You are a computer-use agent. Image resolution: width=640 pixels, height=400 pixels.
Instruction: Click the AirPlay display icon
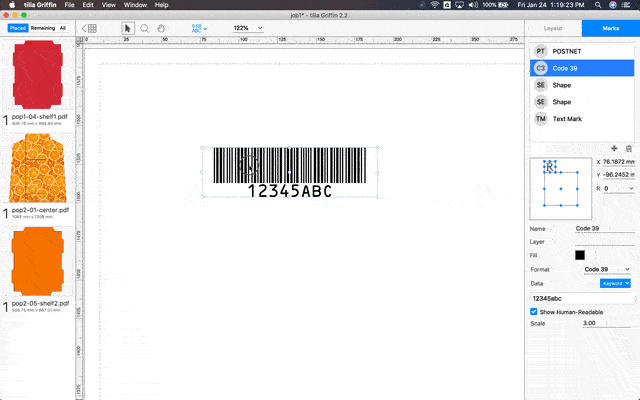(460, 5)
